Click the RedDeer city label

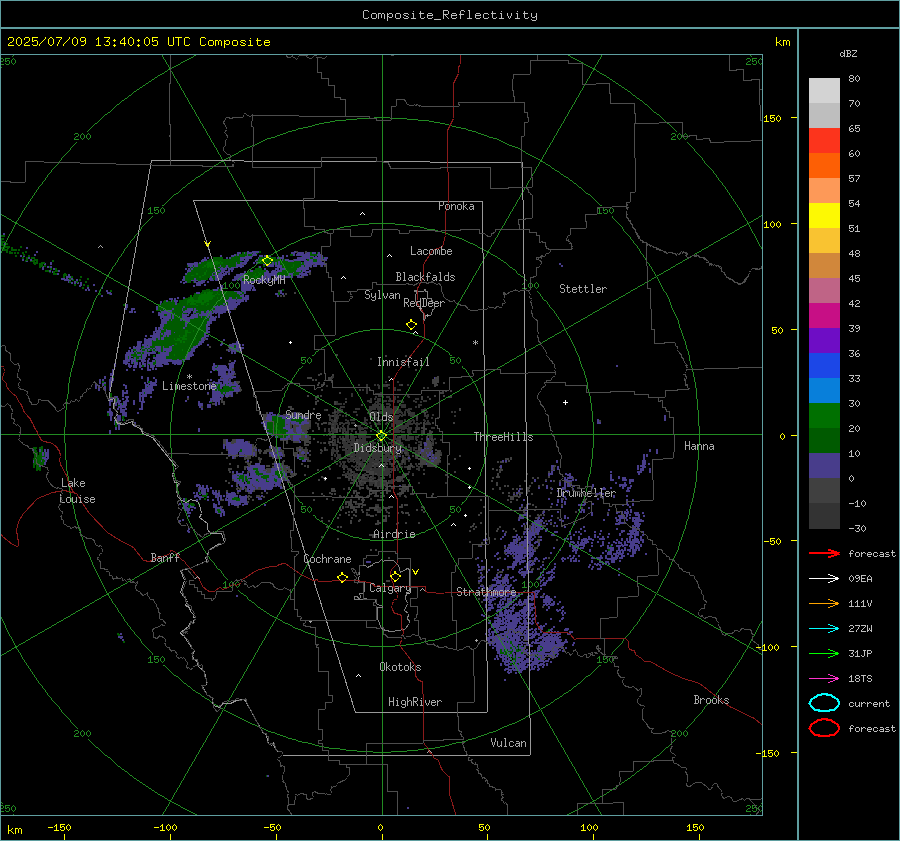tap(424, 303)
